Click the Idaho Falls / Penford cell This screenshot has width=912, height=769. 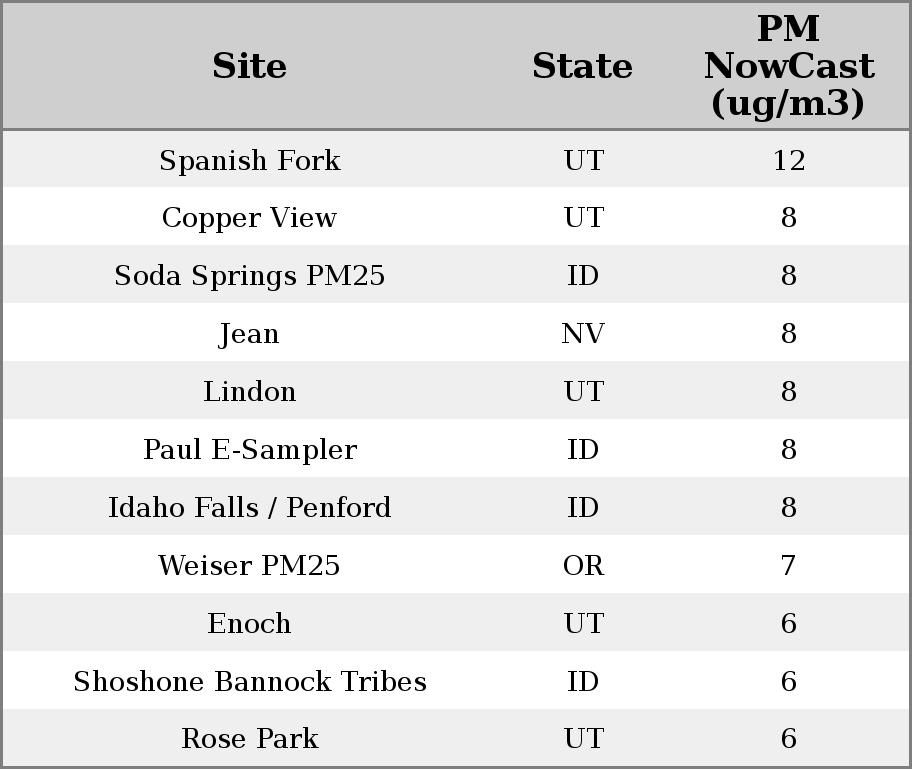250,508
